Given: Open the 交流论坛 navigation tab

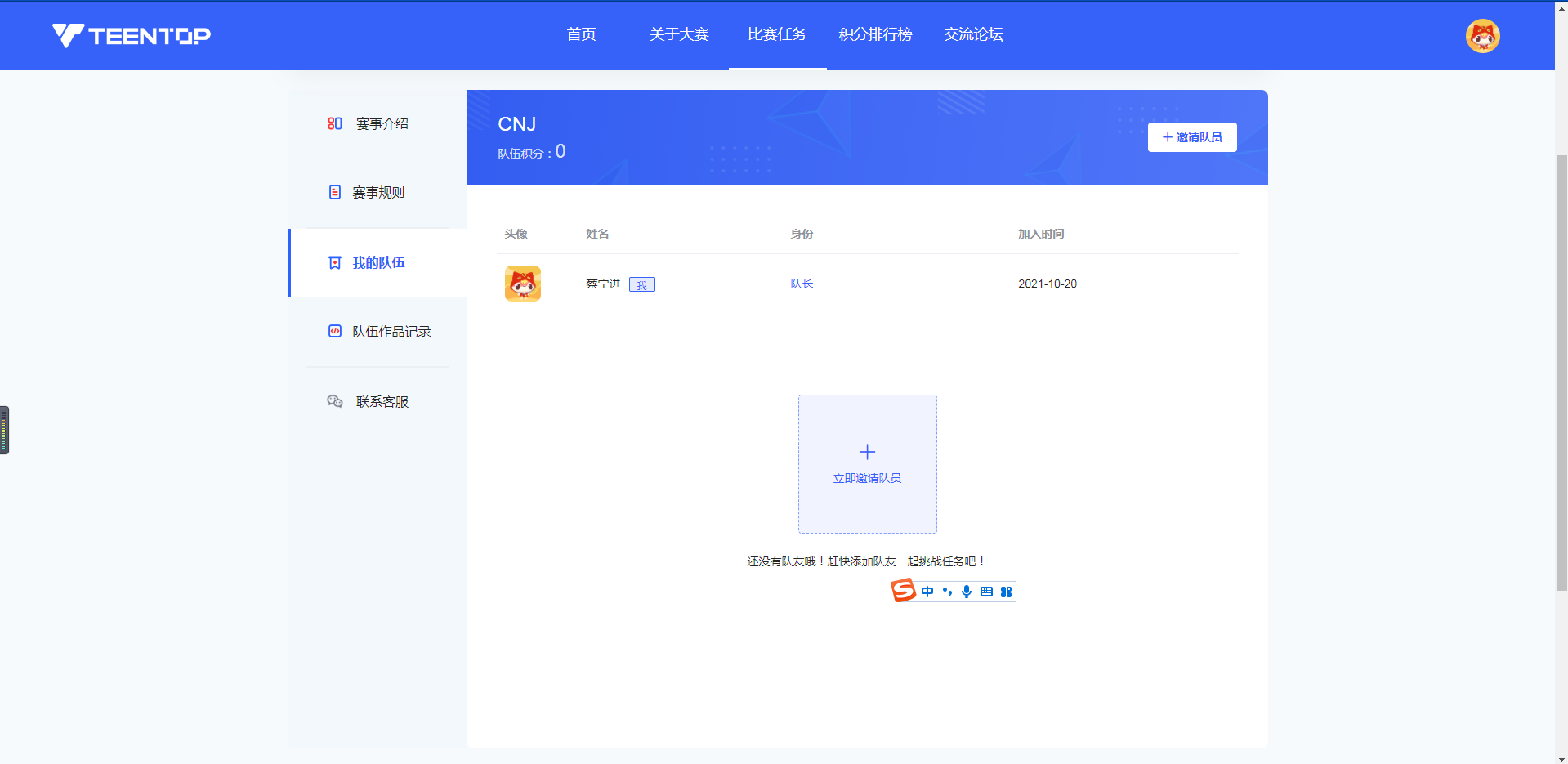Looking at the screenshot, I should click(x=974, y=34).
